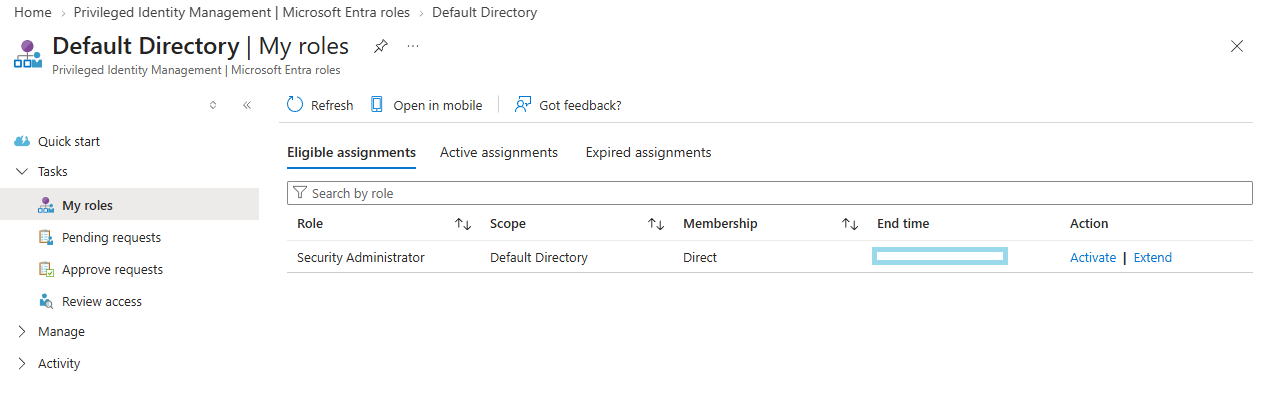Activate the Security Administrator role
1264x397 pixels.
[x=1093, y=257]
